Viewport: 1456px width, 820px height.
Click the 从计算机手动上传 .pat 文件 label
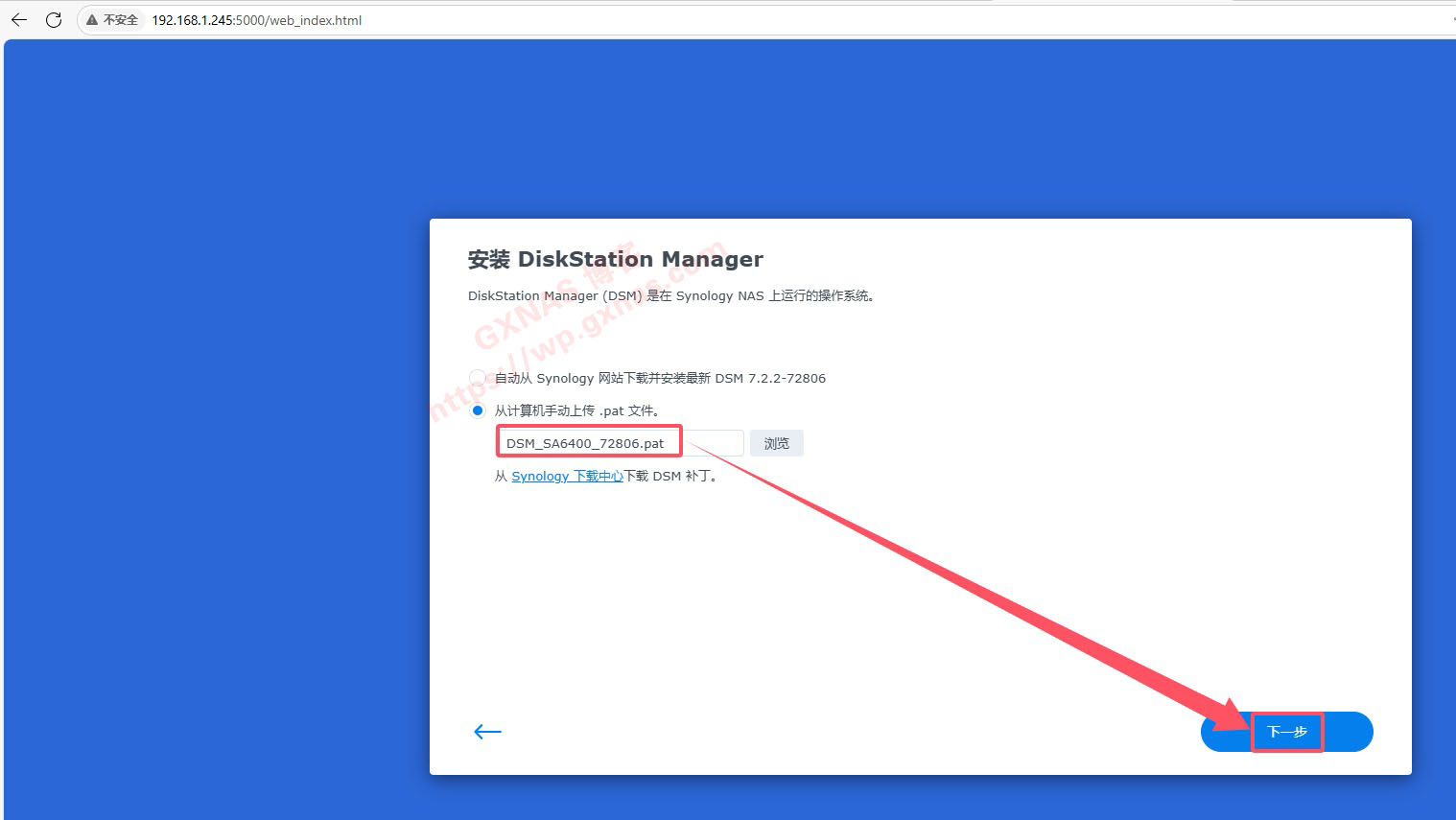576,410
